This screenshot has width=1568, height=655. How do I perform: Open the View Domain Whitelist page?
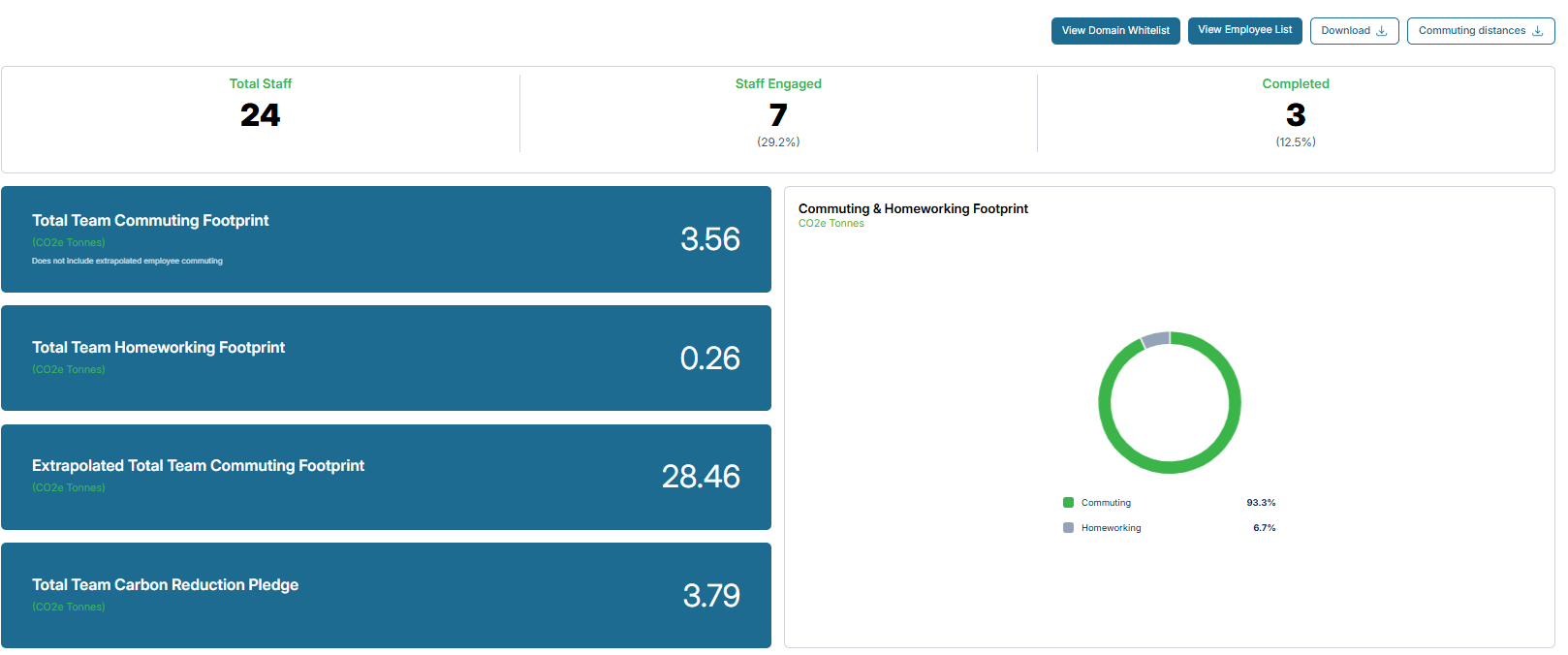click(1115, 31)
